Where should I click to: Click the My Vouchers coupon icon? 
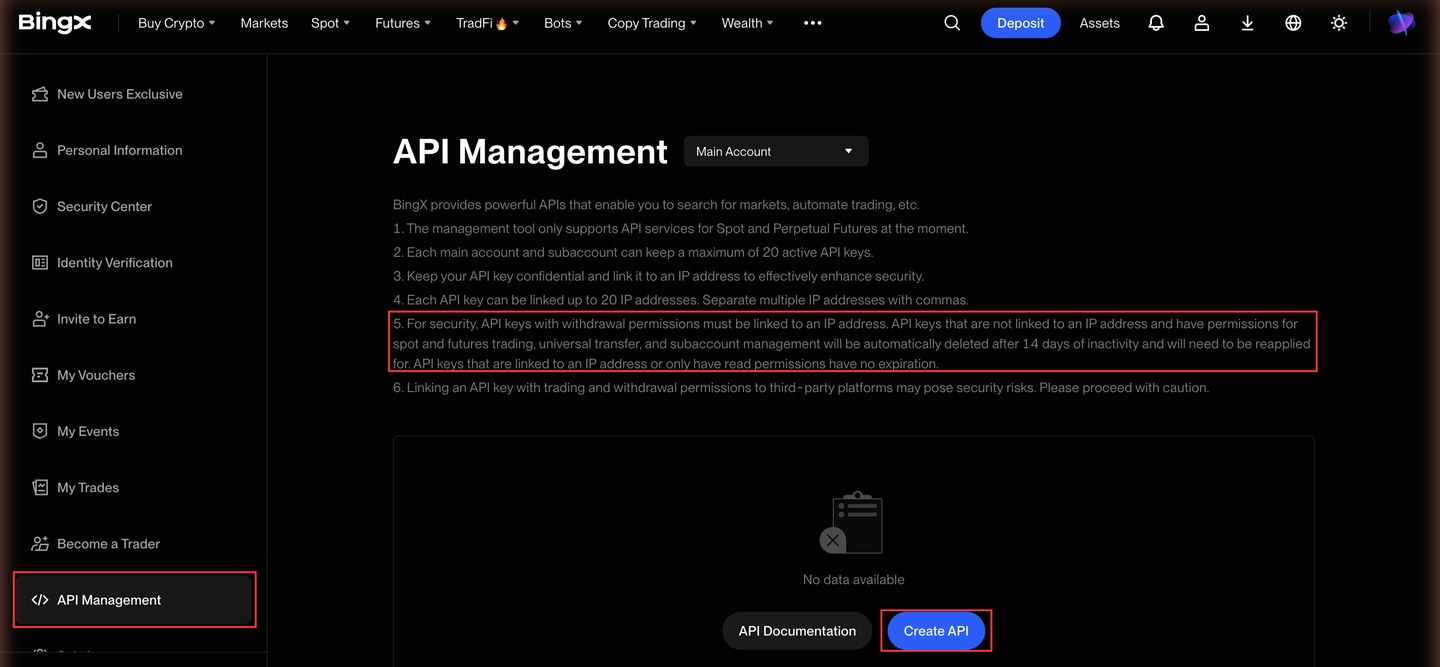click(x=40, y=375)
